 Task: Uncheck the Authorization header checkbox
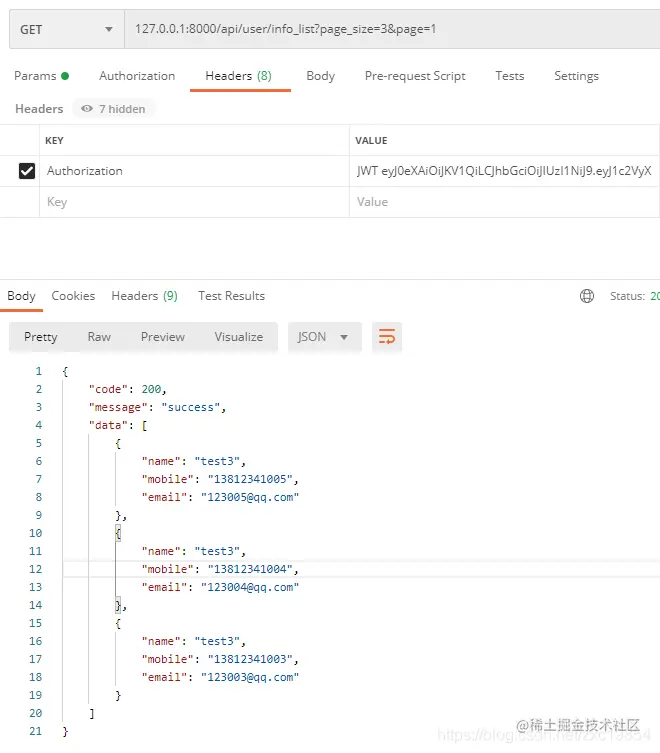[27, 171]
